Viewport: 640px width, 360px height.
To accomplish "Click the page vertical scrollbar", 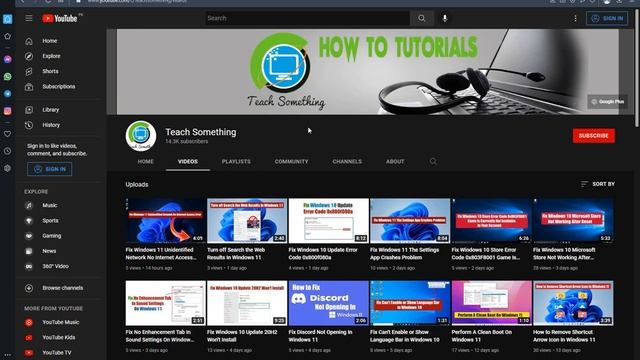I will [637, 67].
